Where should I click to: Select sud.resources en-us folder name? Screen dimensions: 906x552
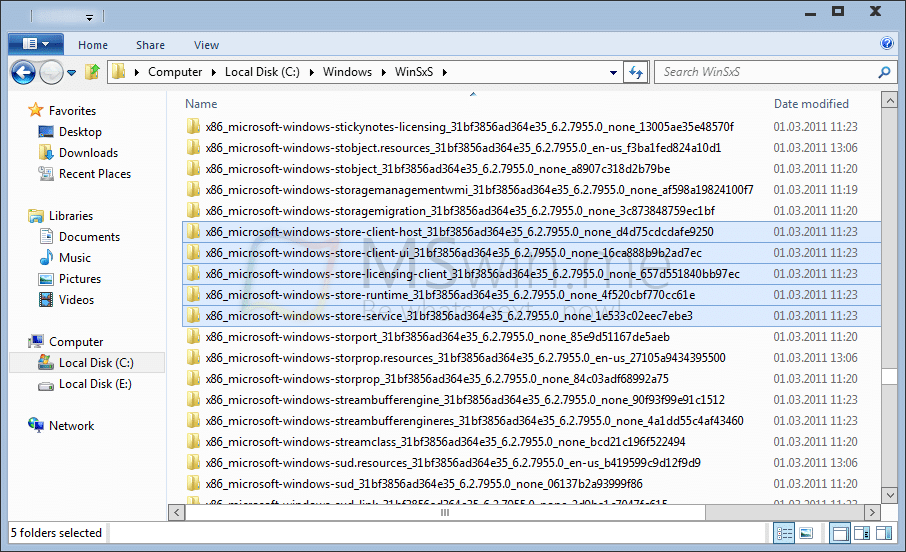453,462
